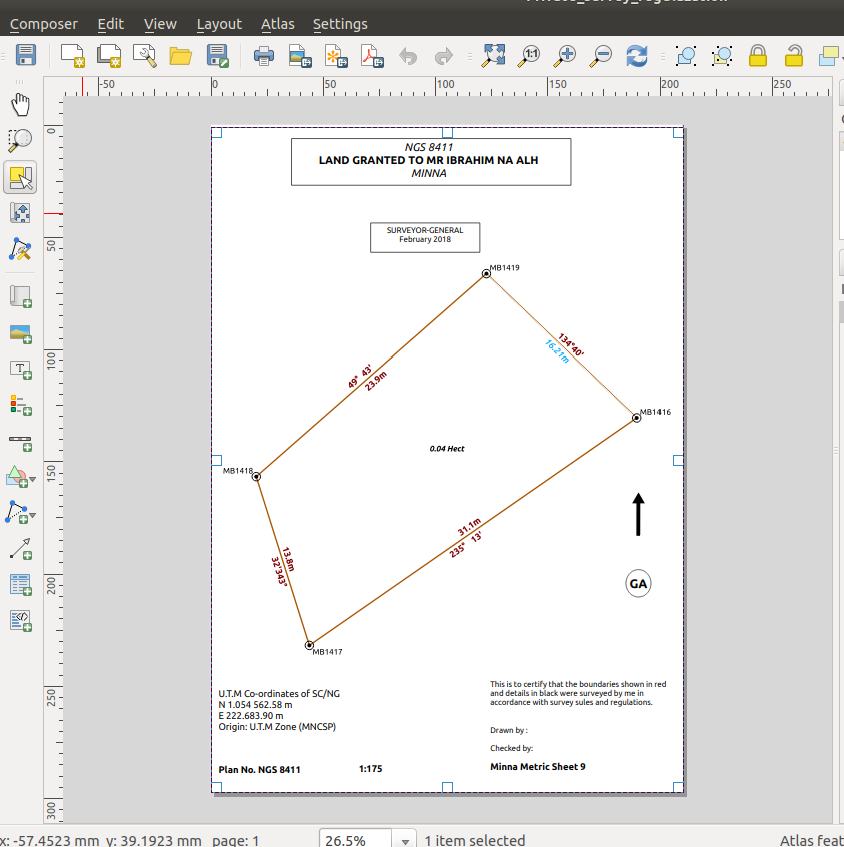Click the map title frame NGS 8411

coord(430,161)
